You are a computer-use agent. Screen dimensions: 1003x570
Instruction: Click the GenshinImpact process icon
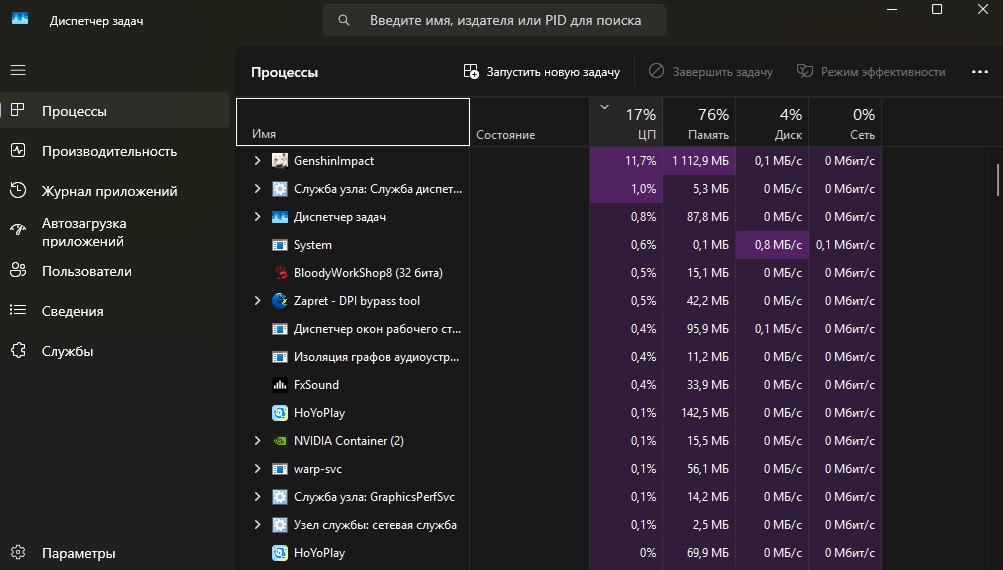[280, 161]
